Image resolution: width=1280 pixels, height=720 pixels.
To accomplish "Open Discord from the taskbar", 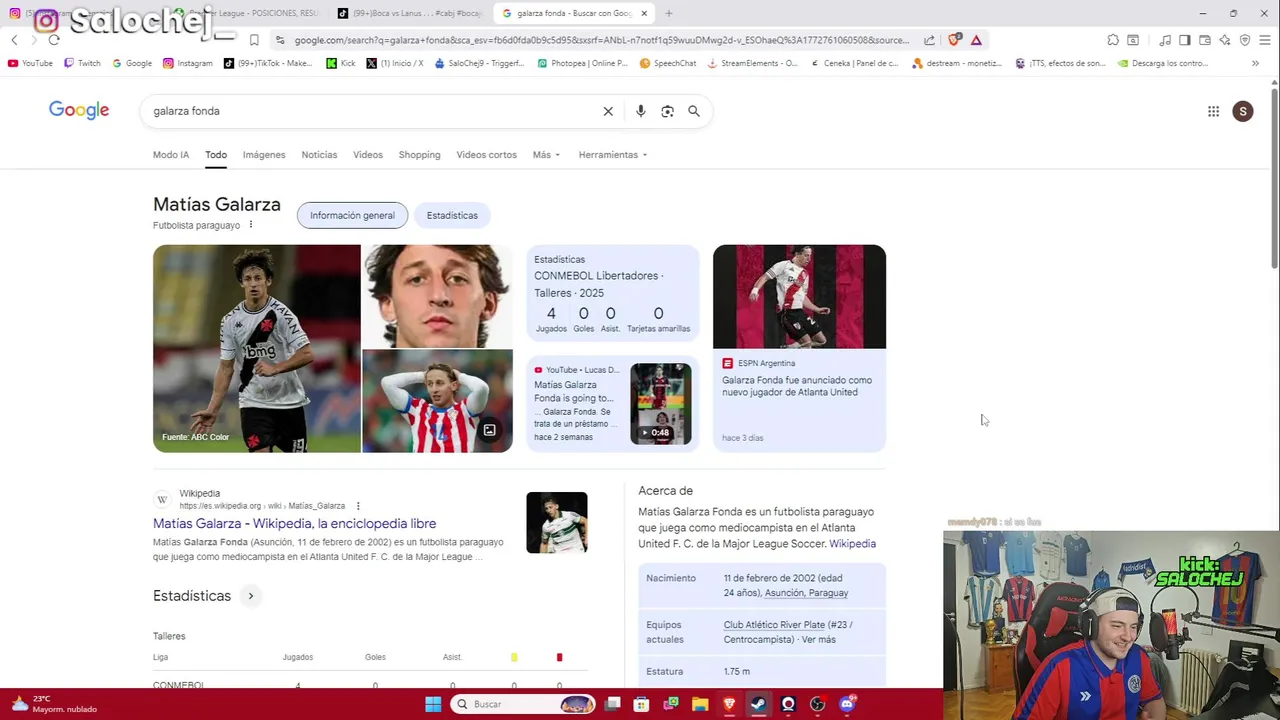I will tap(847, 704).
